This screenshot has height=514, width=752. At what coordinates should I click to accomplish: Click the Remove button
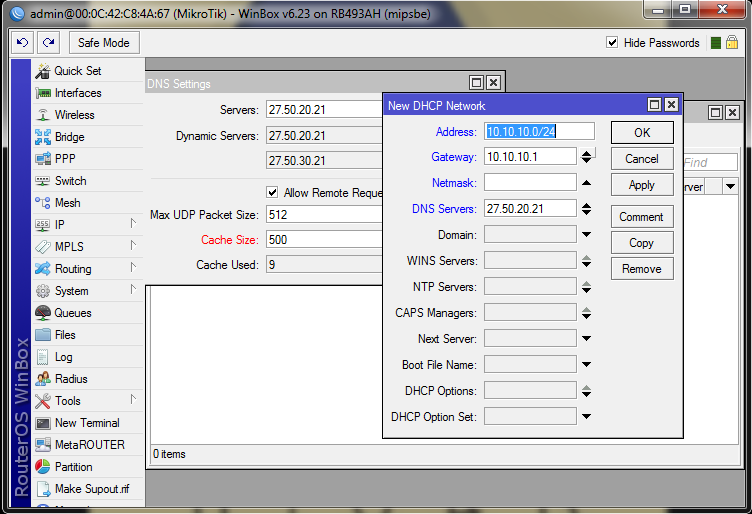coord(642,269)
